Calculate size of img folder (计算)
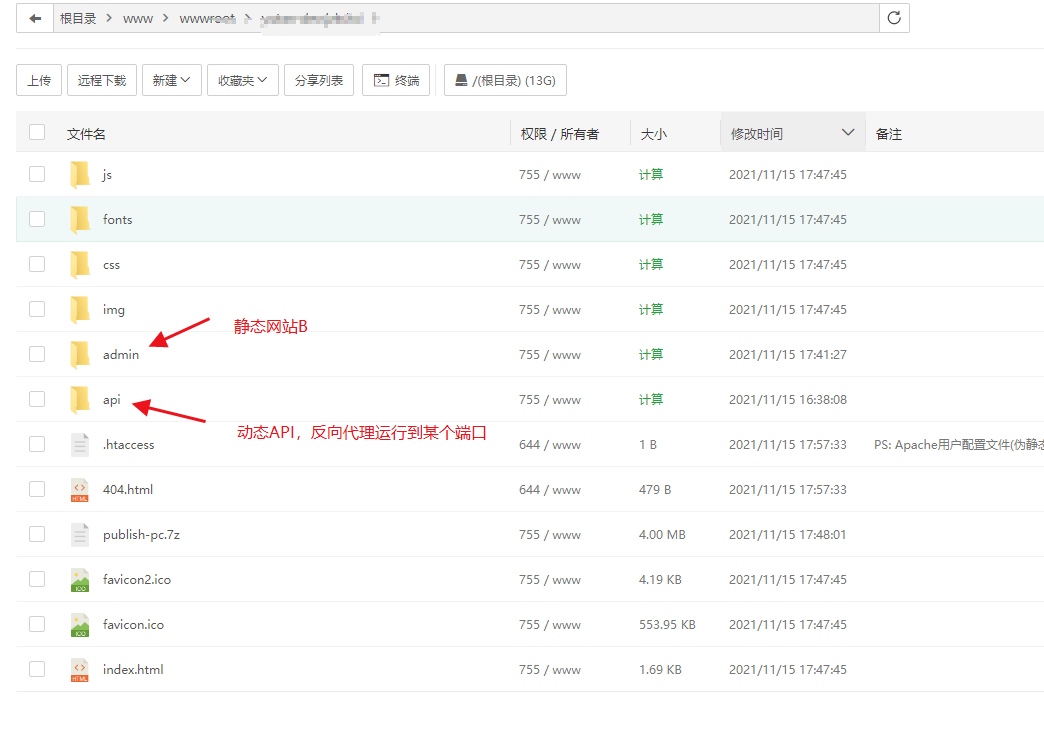This screenshot has height=735, width=1044. coord(651,310)
